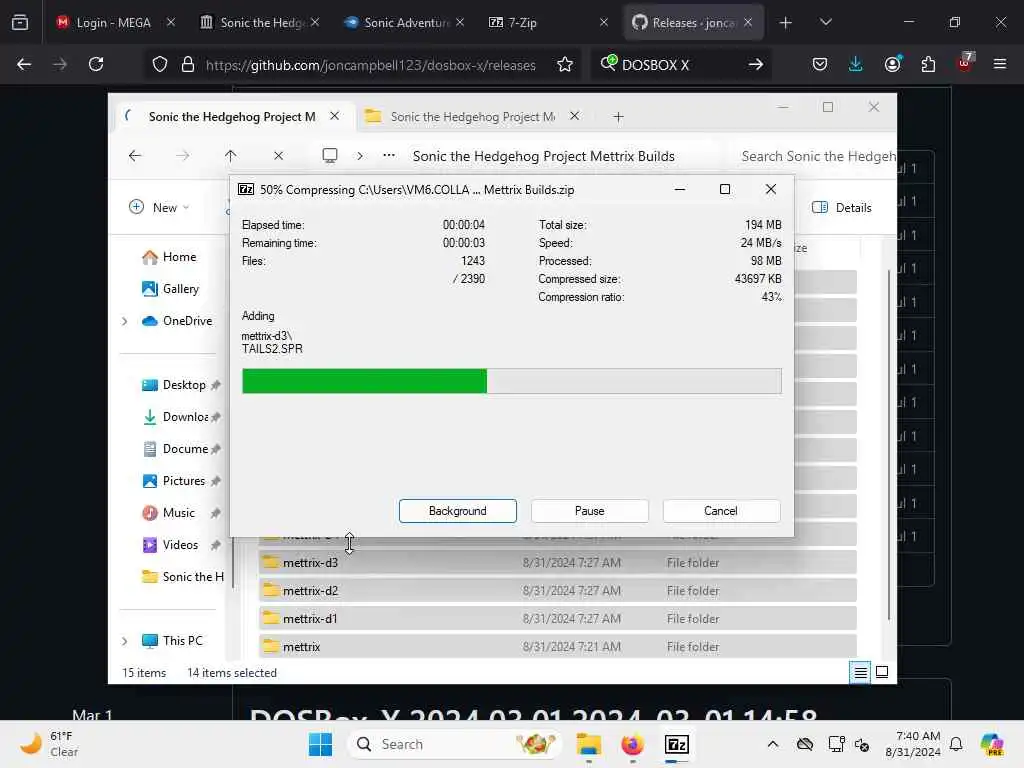Show hidden breadcrumb path ellipsis
This screenshot has width=1024, height=768.
(x=389, y=155)
